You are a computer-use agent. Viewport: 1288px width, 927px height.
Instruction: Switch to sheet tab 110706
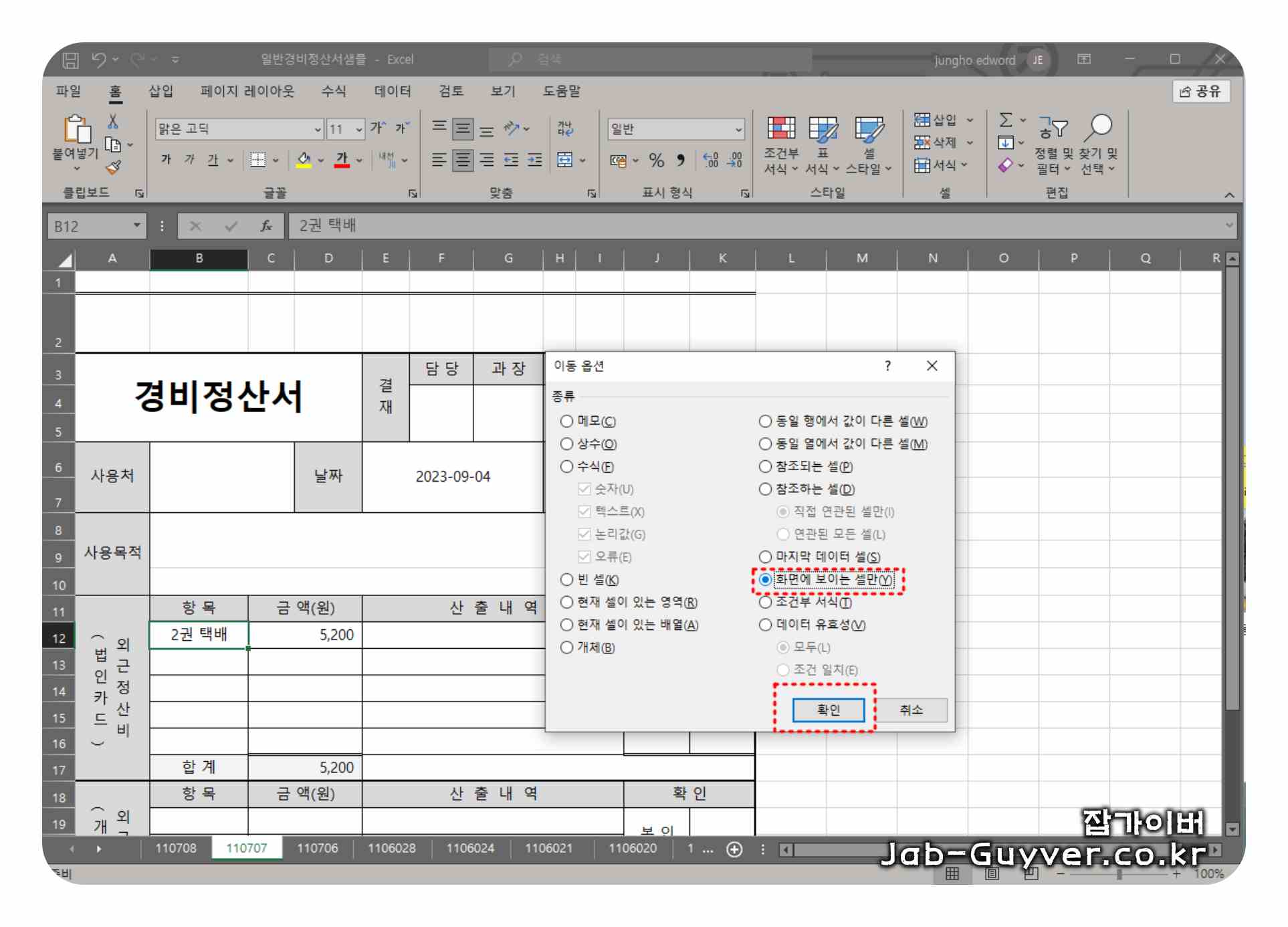[x=317, y=848]
